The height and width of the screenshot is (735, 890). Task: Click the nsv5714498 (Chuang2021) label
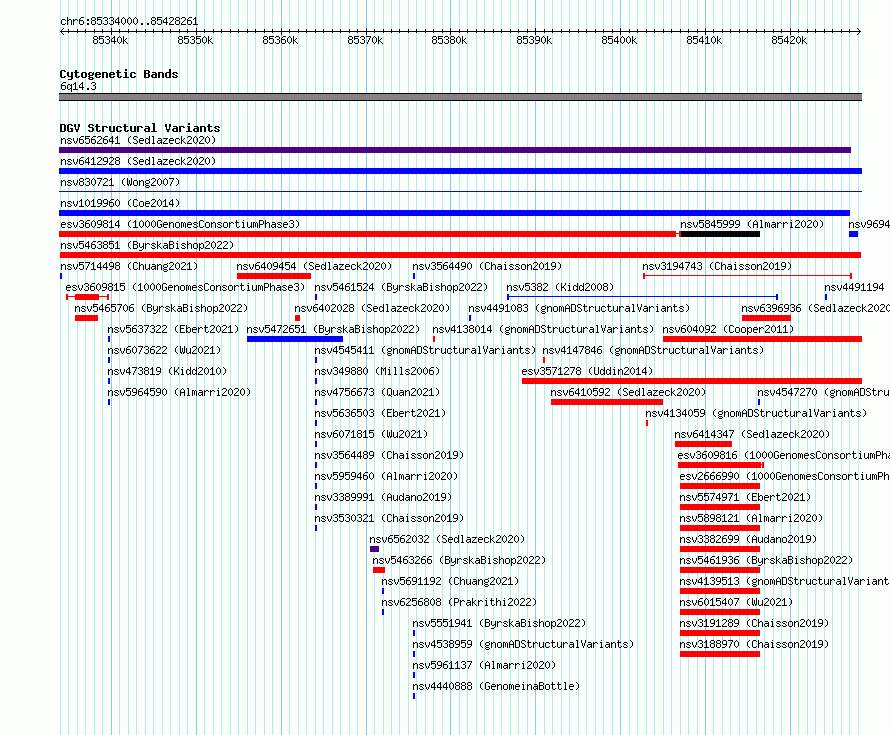129,266
